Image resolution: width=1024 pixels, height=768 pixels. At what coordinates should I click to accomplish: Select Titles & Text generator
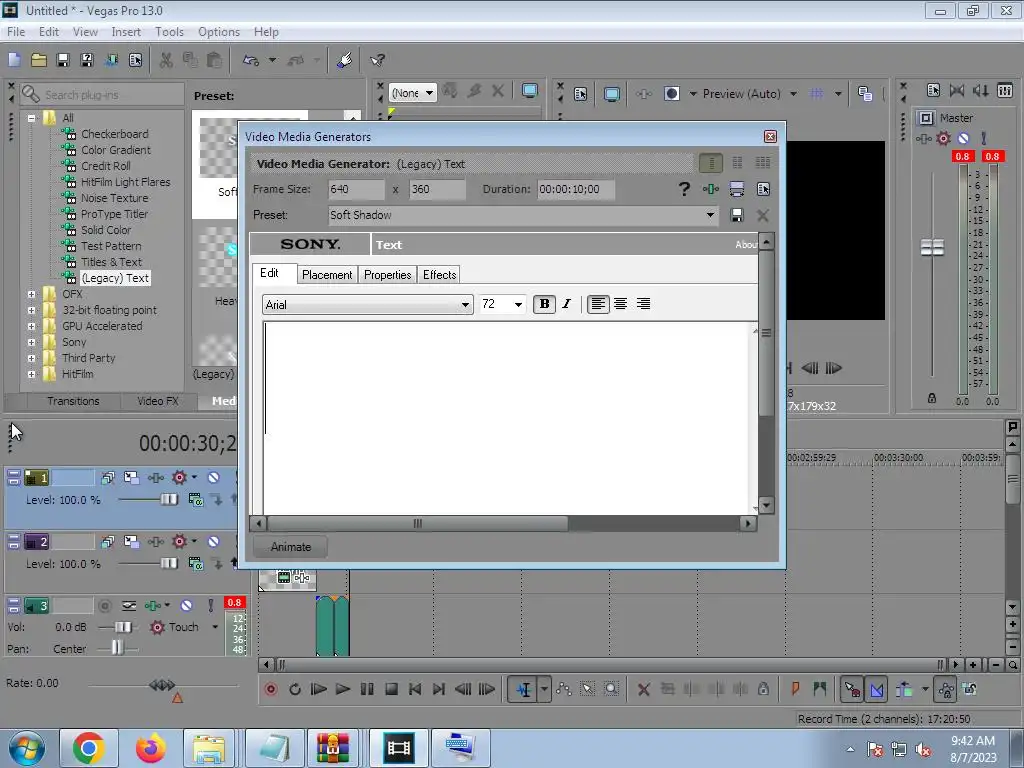point(111,262)
